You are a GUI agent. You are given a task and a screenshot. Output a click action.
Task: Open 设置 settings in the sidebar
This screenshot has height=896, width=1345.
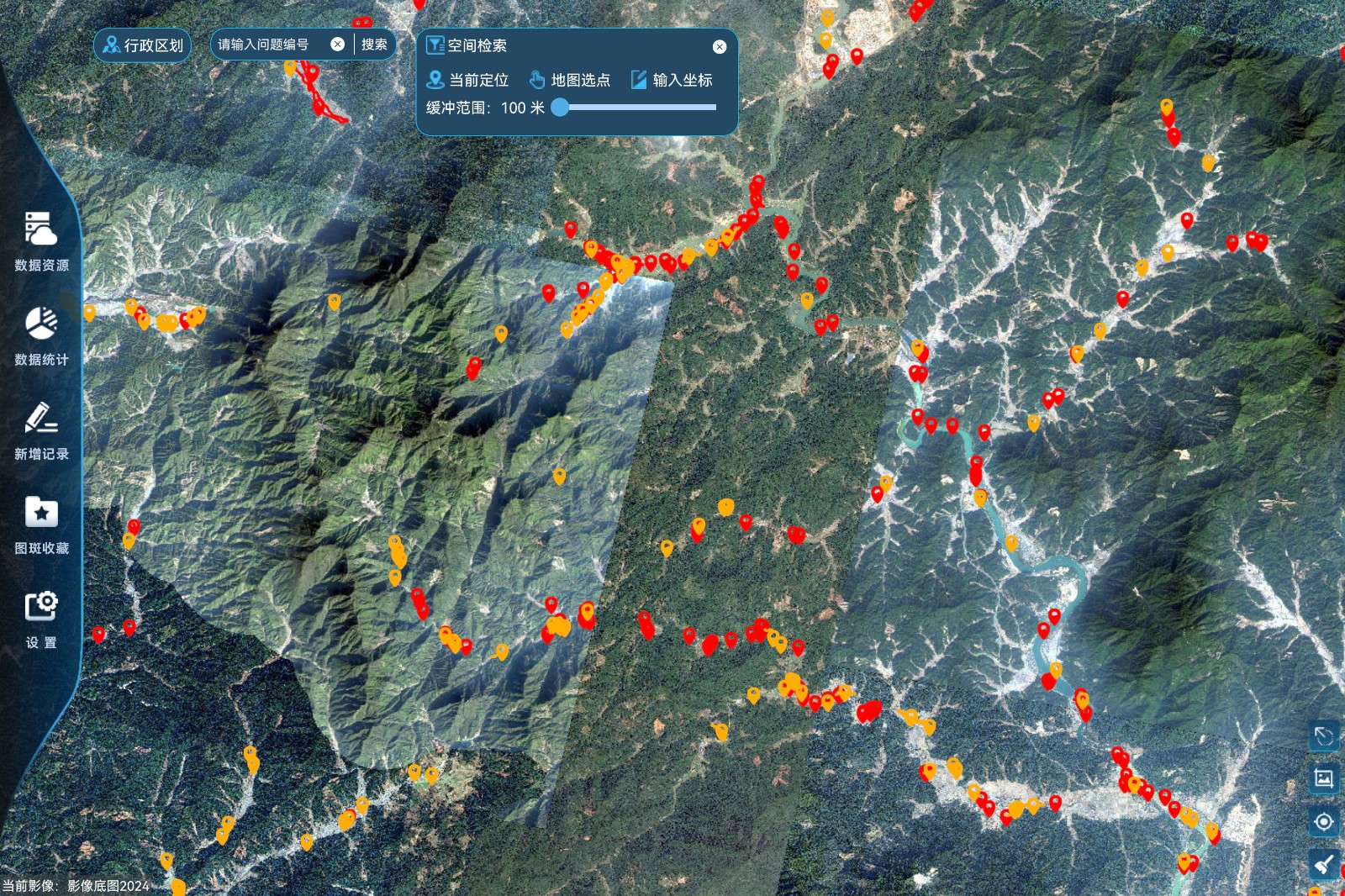[40, 619]
